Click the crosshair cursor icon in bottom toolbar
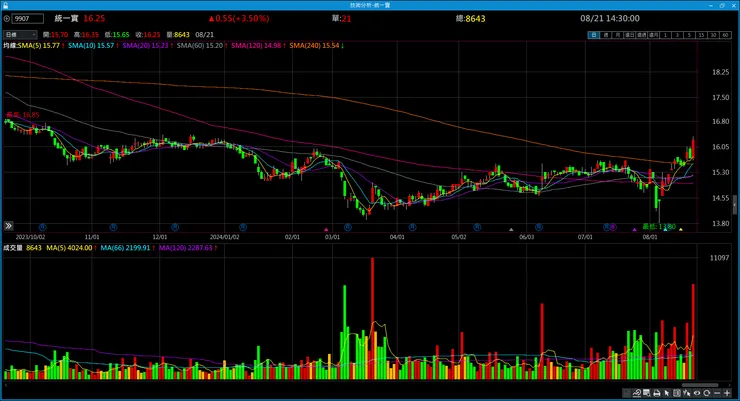Screen dimensions: 740x401 [x=687, y=393]
